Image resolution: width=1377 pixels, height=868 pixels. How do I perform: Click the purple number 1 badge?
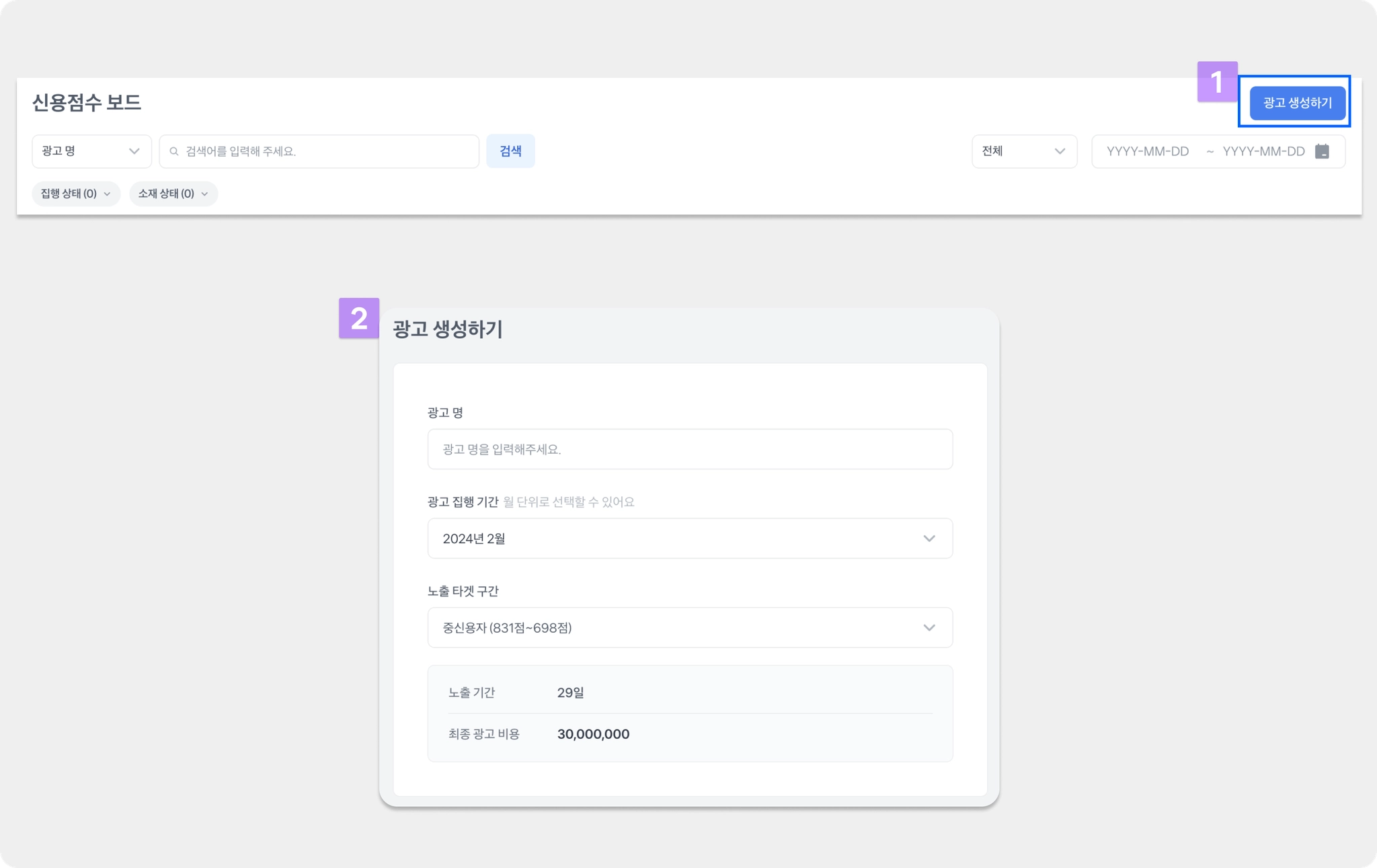pos(1216,82)
